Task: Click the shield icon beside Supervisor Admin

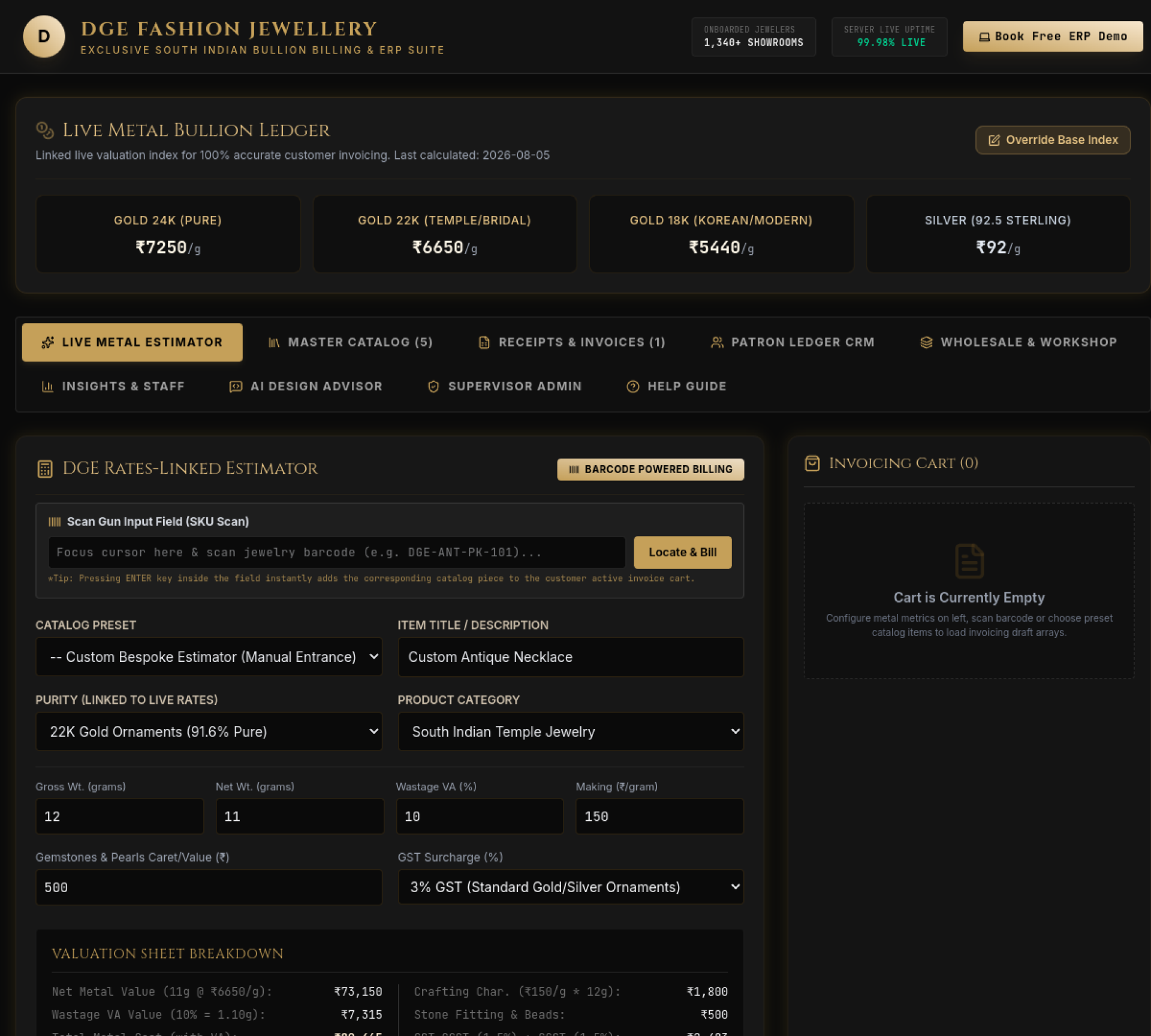Action: (x=433, y=387)
